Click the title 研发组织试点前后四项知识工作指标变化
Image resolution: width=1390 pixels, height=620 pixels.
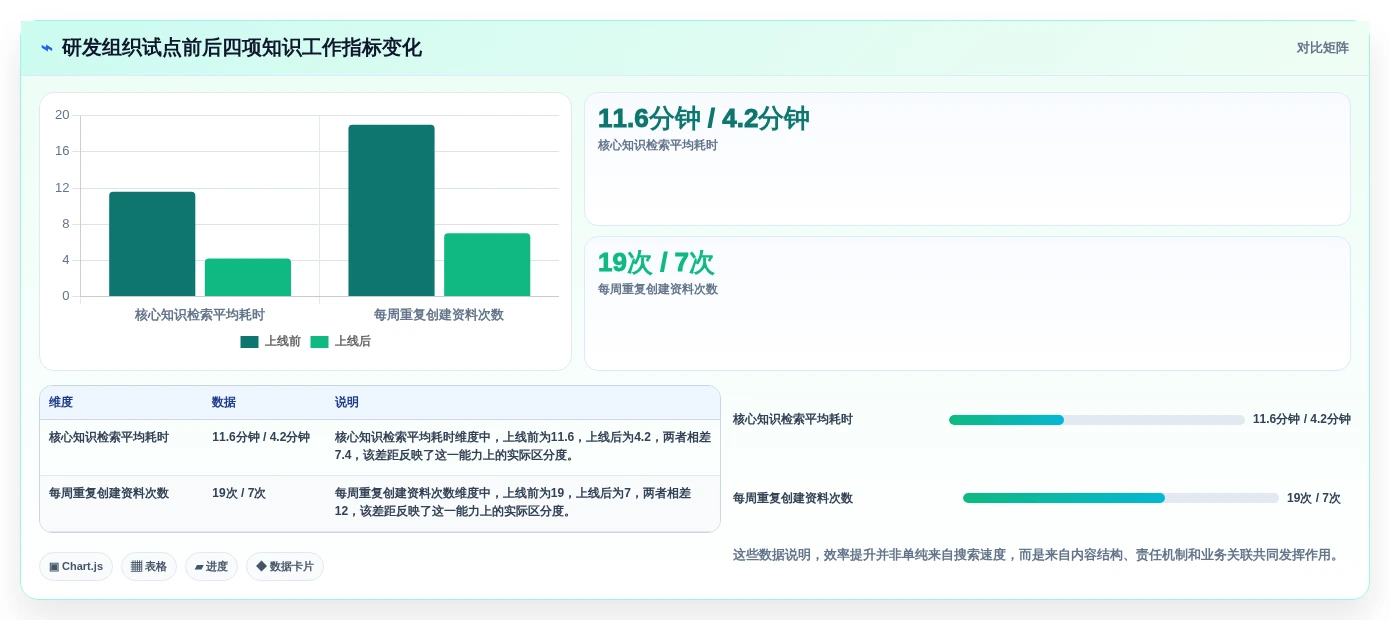pos(241,48)
